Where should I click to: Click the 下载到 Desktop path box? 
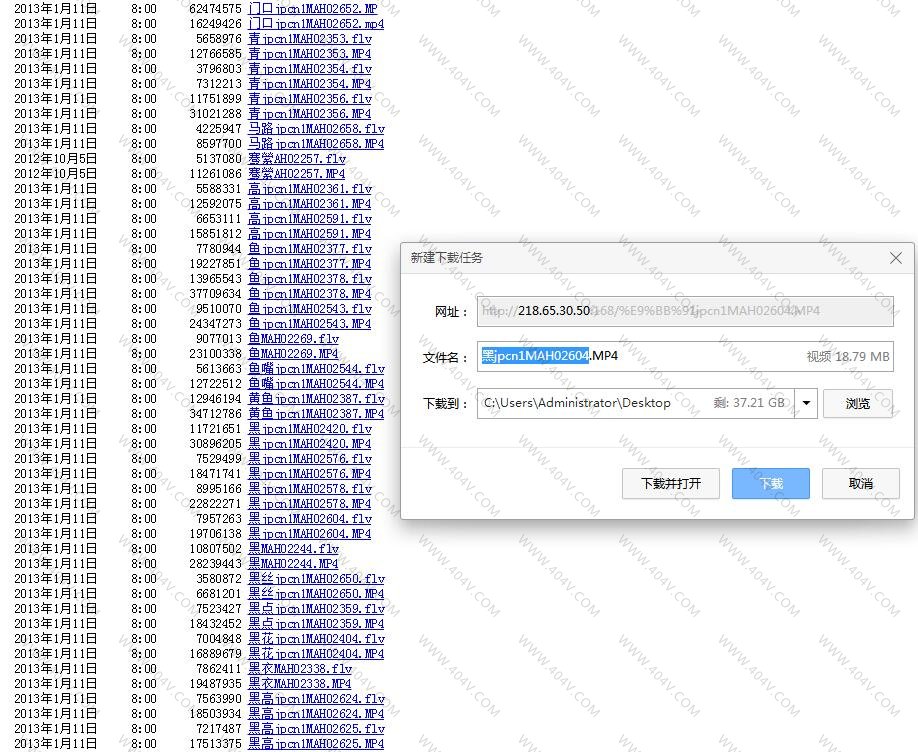click(x=635, y=404)
